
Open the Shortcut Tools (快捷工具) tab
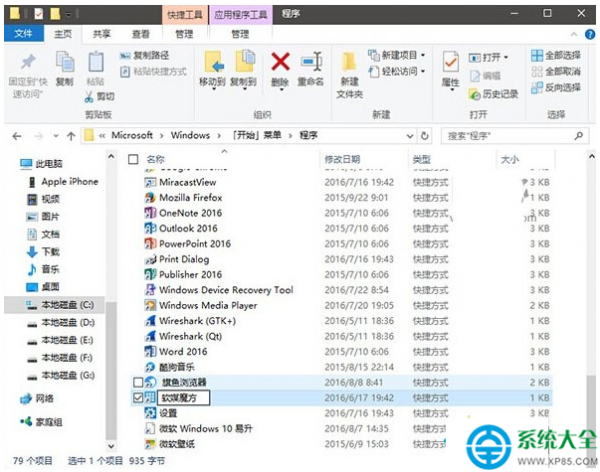click(x=185, y=15)
